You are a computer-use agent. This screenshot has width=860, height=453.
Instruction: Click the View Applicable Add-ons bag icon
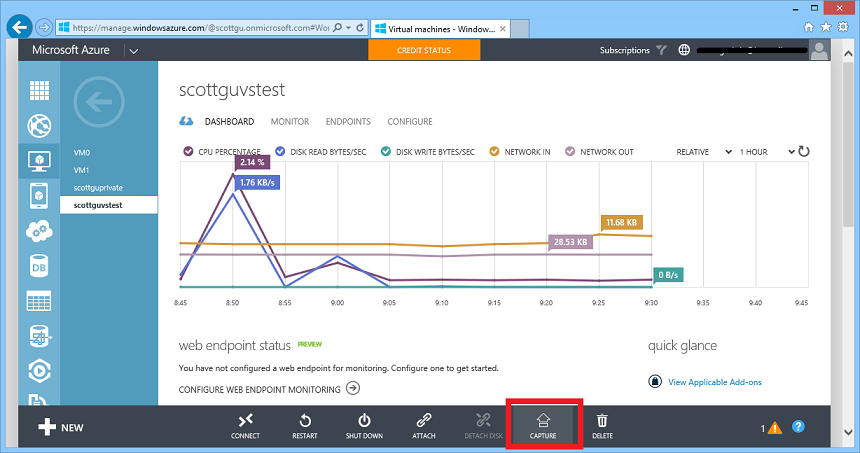655,381
